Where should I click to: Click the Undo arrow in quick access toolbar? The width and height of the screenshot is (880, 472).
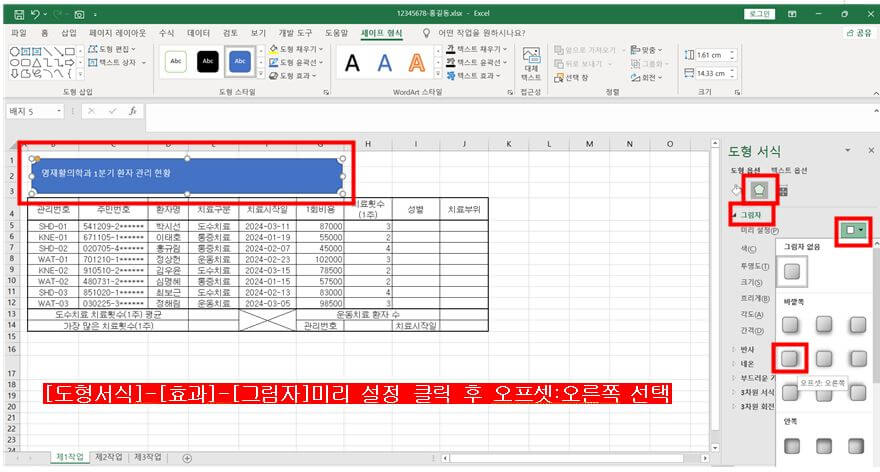35,14
